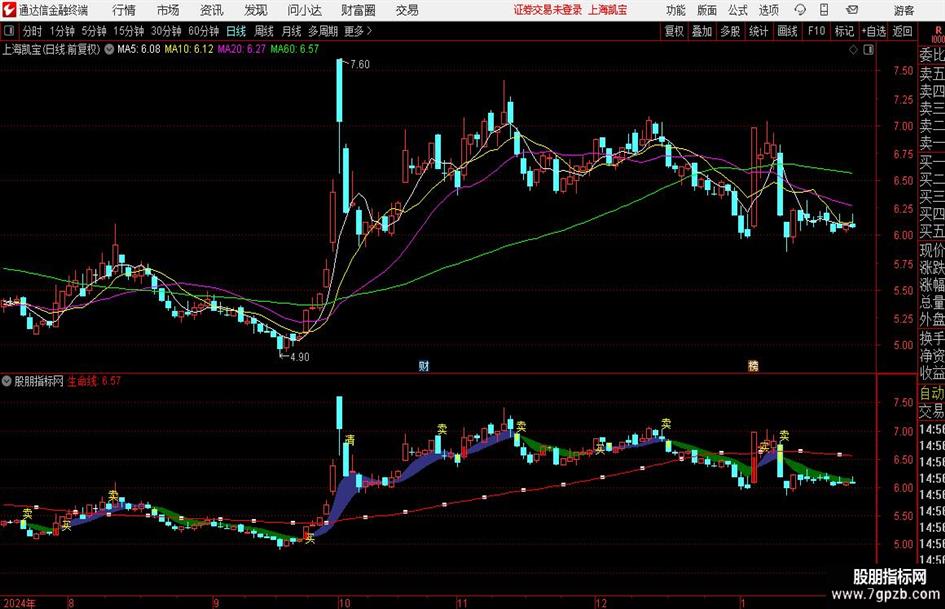Expand the main chart indicator dropdown arrow
The image size is (945, 609).
pos(109,49)
